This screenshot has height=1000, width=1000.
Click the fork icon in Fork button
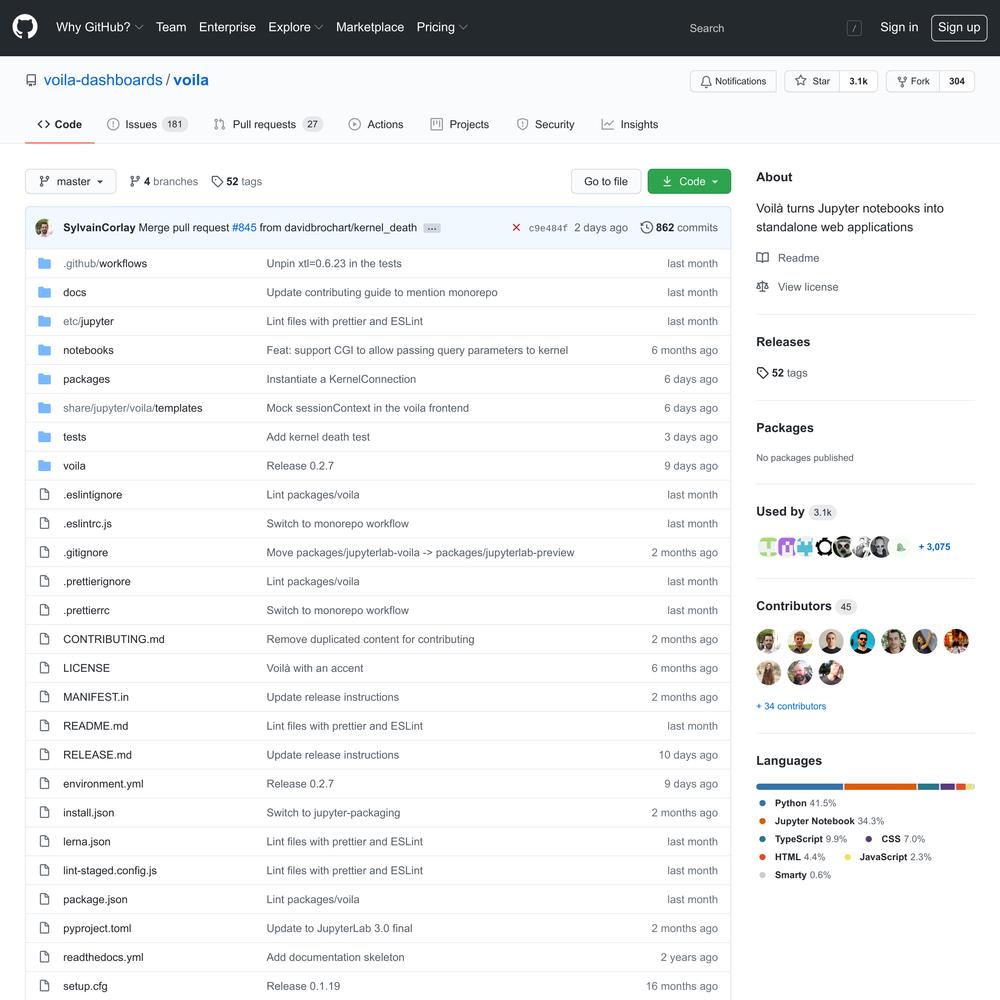point(902,82)
